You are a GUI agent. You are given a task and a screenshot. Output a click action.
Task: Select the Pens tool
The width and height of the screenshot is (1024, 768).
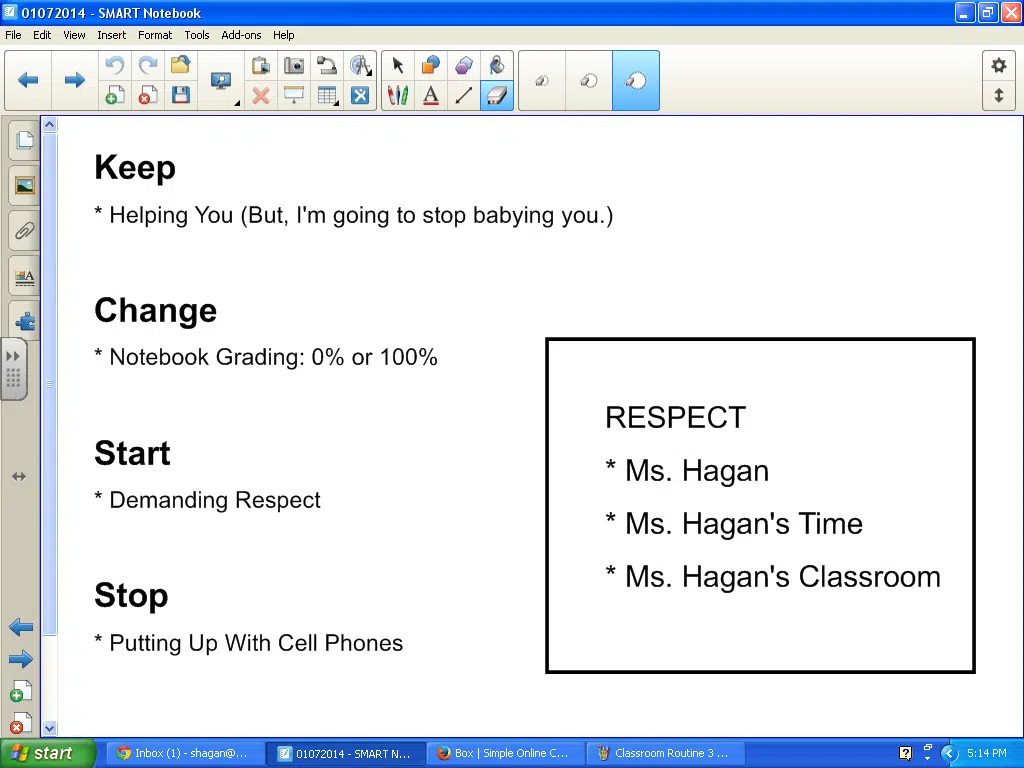[398, 96]
